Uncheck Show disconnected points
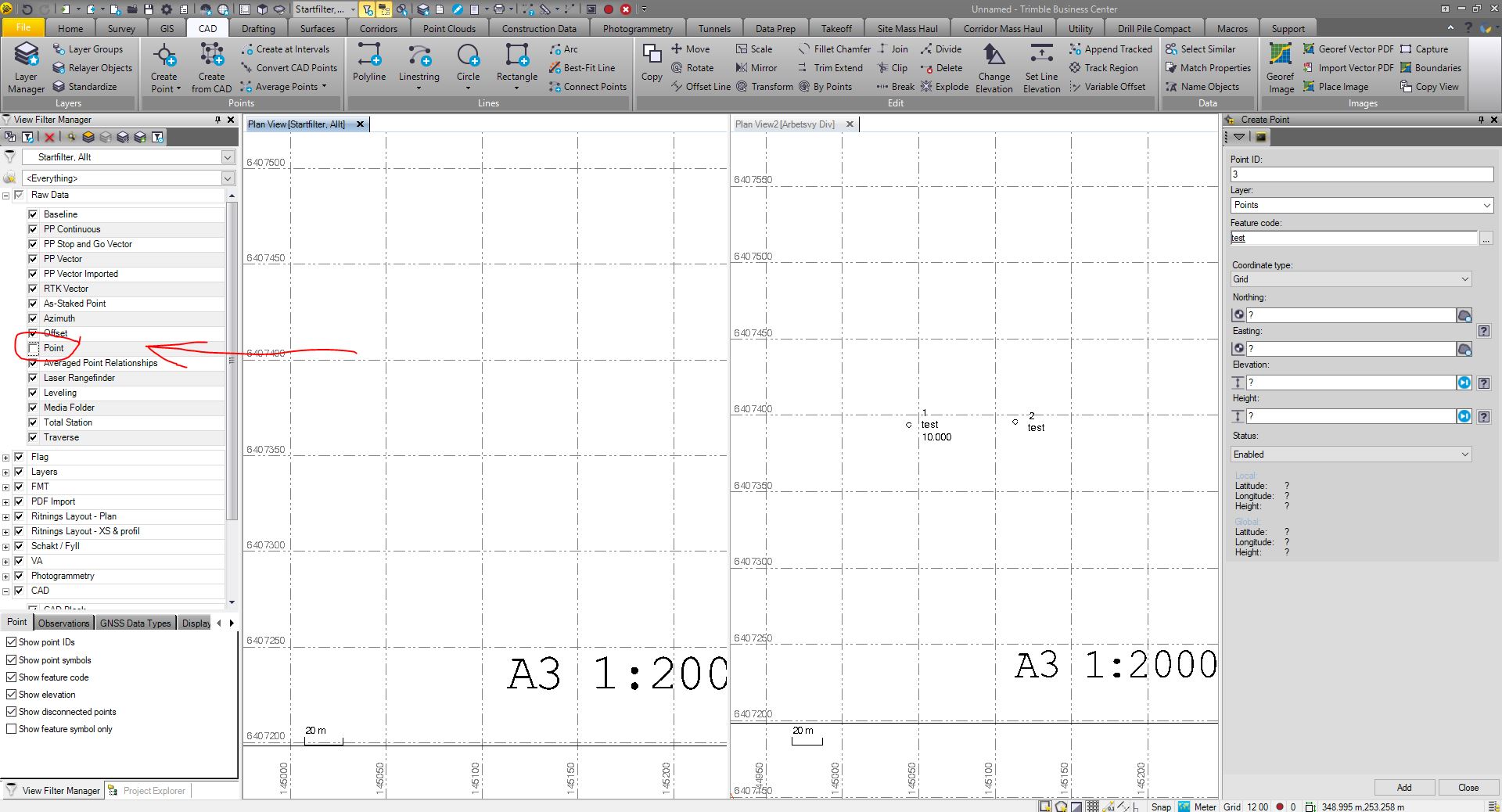Image resolution: width=1502 pixels, height=812 pixels. coord(11,712)
